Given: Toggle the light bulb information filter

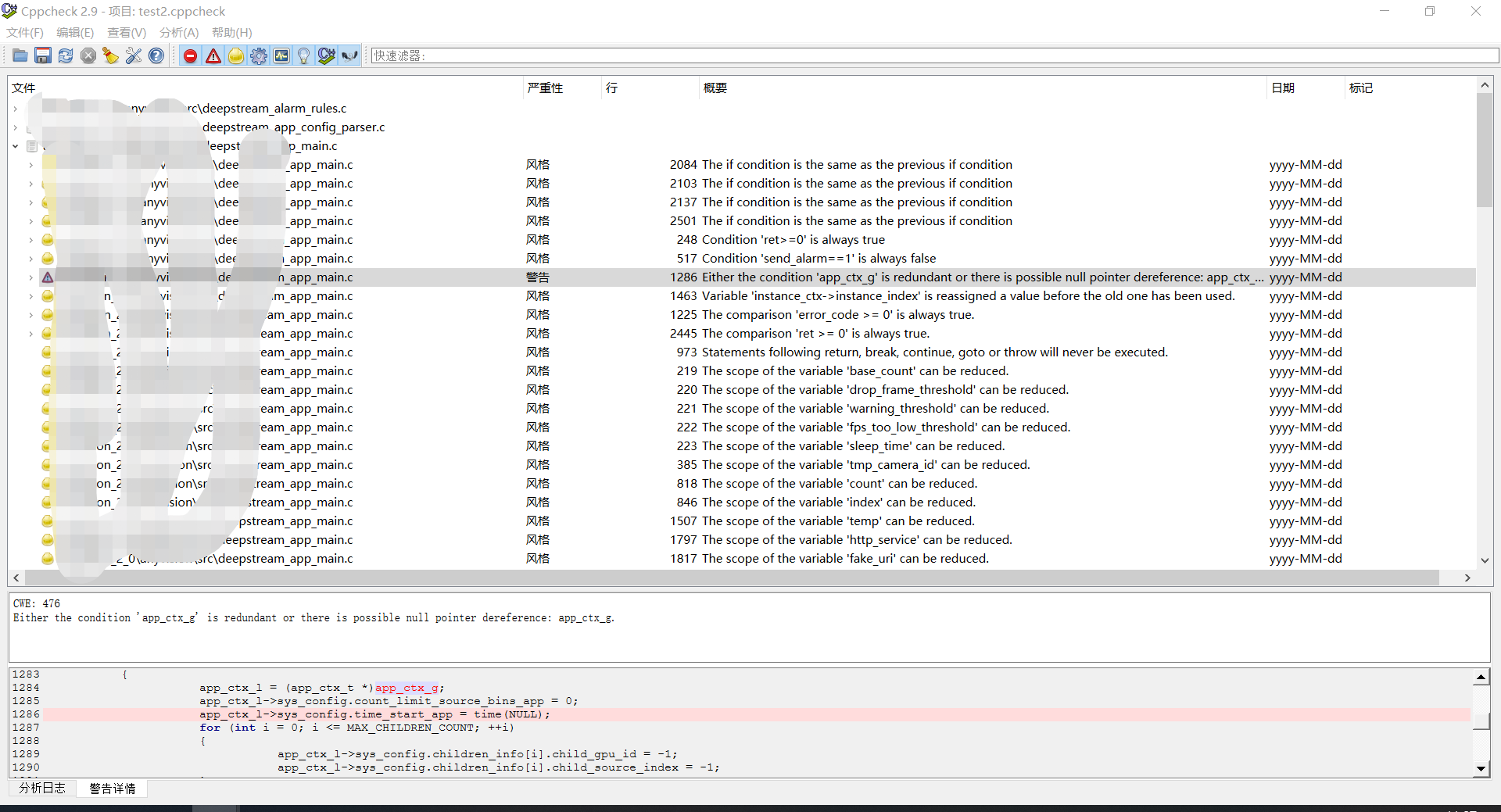Looking at the screenshot, I should tap(304, 55).
